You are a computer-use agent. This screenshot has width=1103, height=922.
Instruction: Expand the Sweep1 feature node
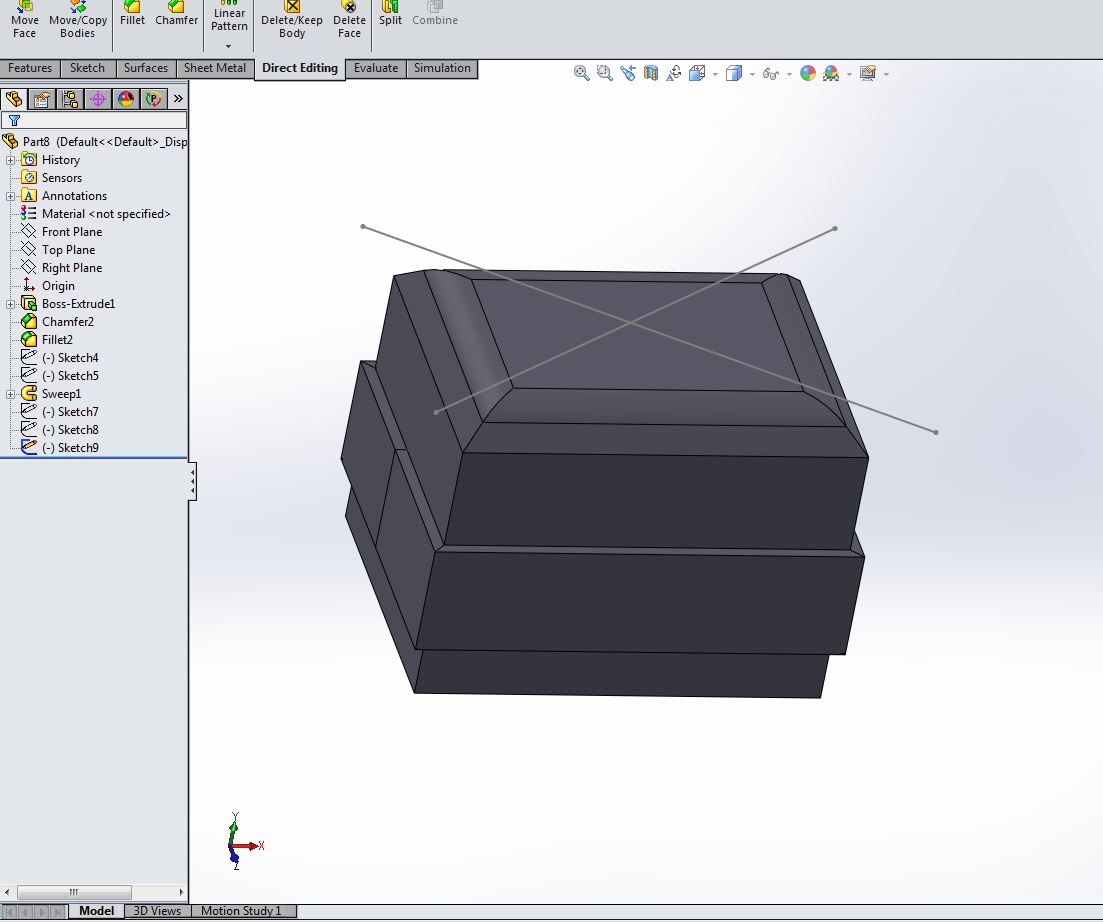click(10, 394)
